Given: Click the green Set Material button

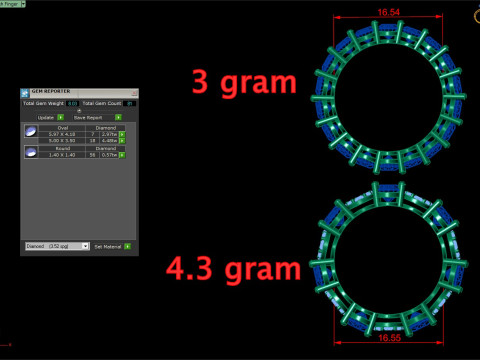Looking at the screenshot, I should coord(127,246).
